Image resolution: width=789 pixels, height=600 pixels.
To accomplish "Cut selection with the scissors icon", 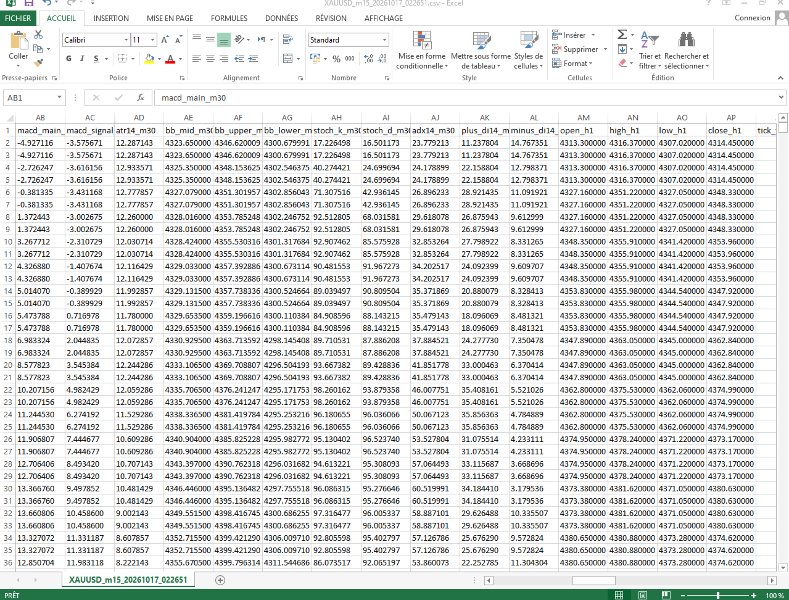I will pyautogui.click(x=38, y=35).
